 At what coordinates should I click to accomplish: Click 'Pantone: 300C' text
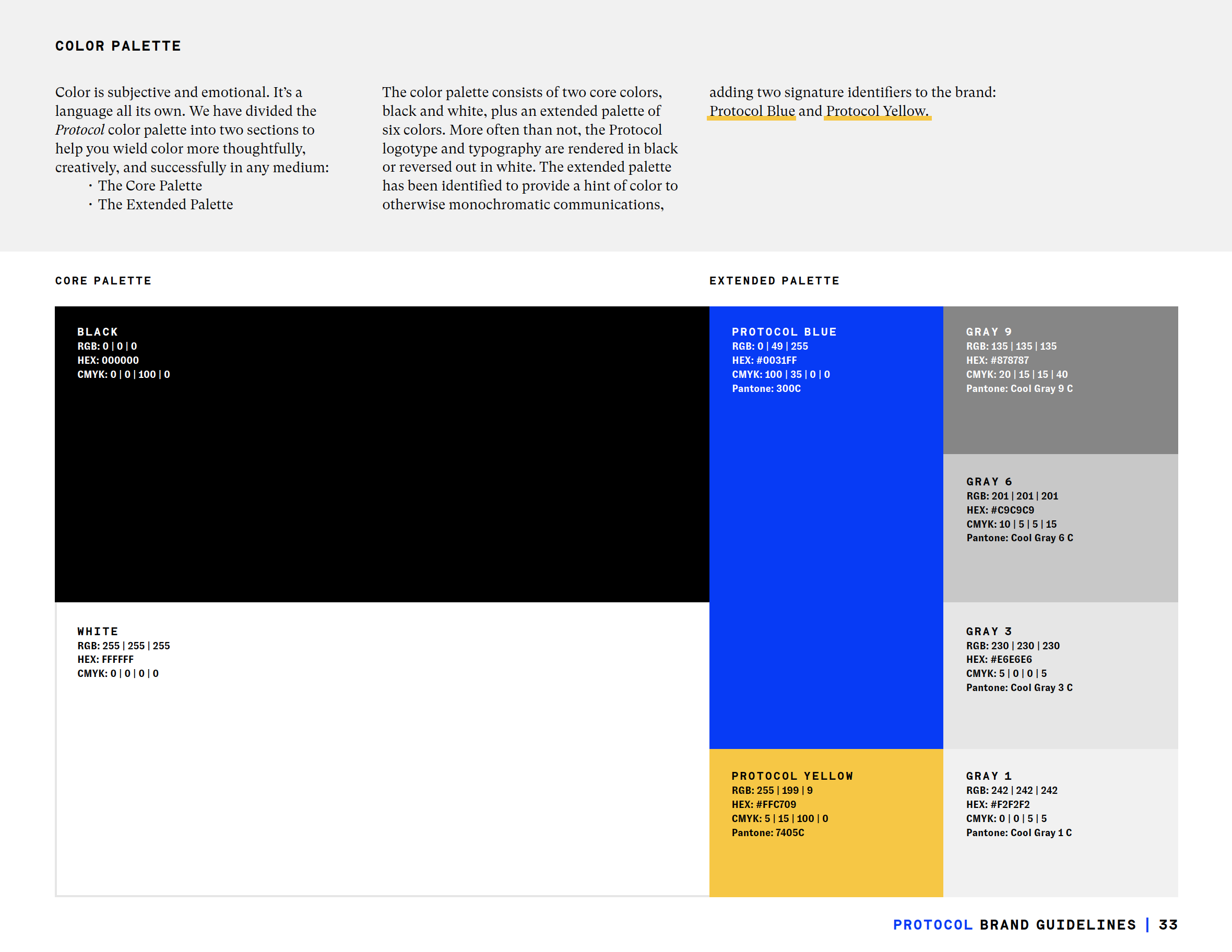click(766, 389)
